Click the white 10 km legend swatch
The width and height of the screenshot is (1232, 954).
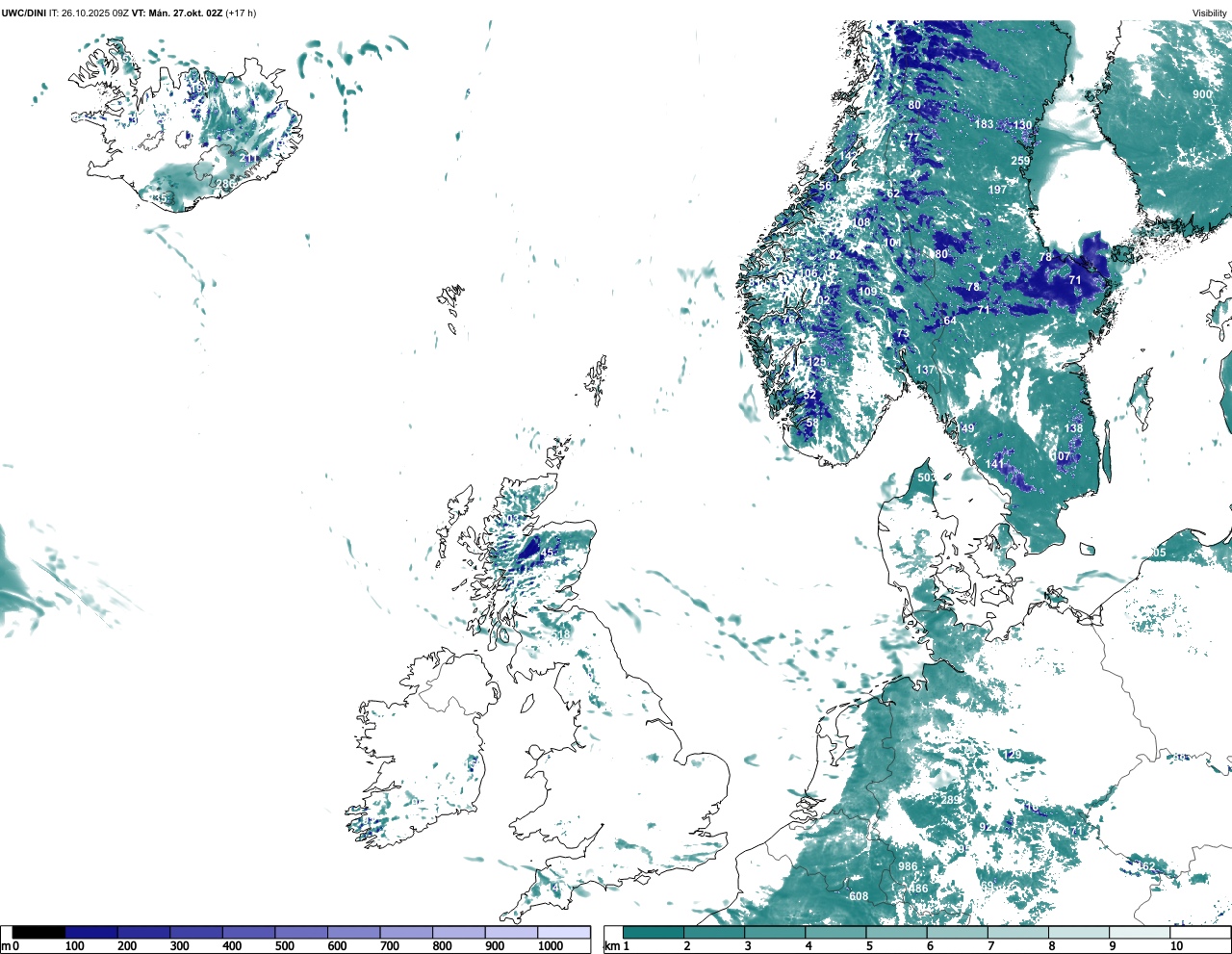[x=1200, y=932]
